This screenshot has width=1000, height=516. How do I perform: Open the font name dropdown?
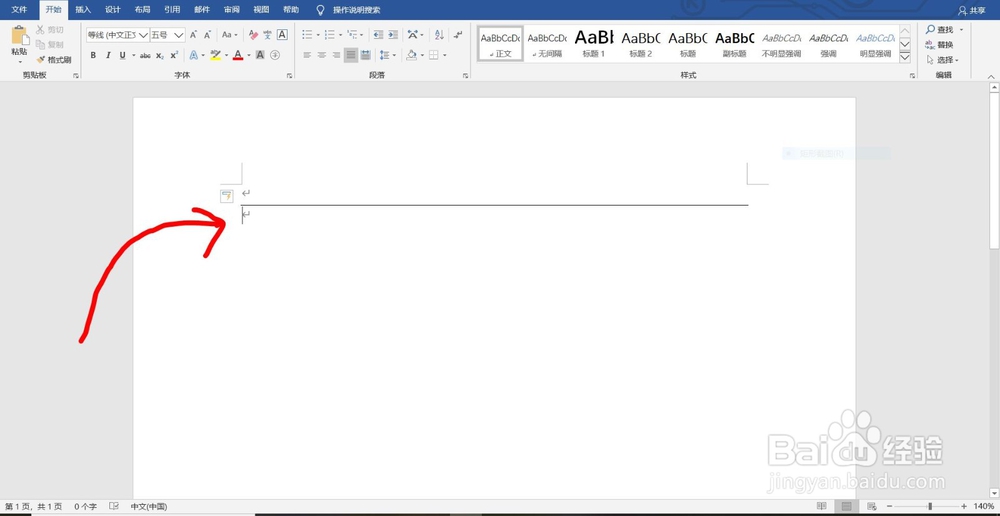click(x=144, y=34)
